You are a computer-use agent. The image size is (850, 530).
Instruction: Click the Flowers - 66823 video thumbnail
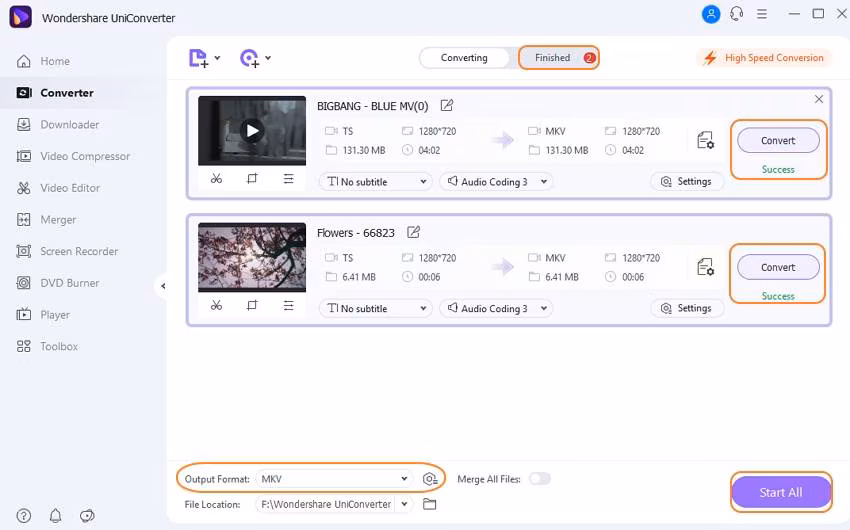(252, 257)
